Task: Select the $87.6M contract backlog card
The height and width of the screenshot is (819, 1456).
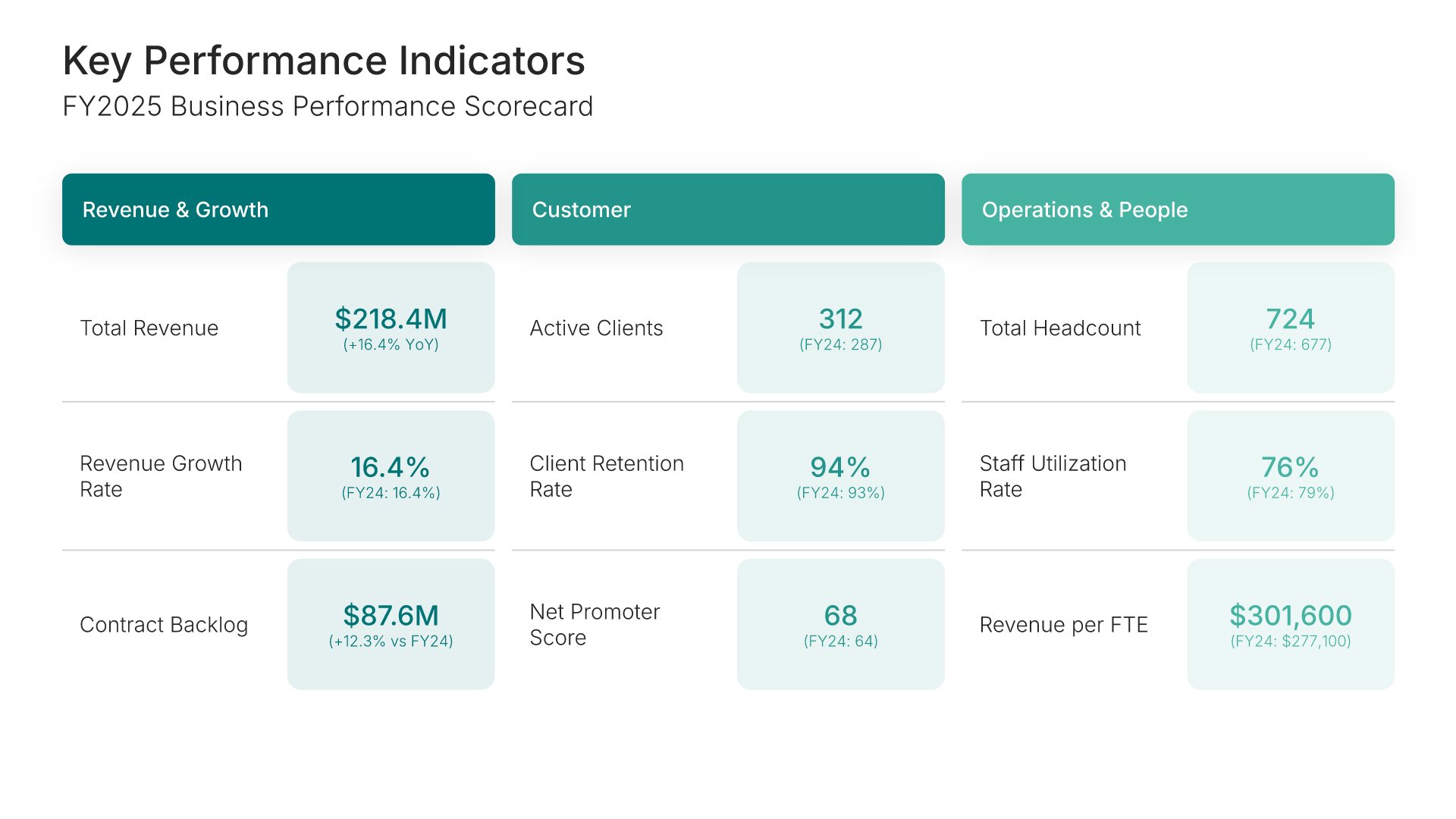Action: [391, 624]
